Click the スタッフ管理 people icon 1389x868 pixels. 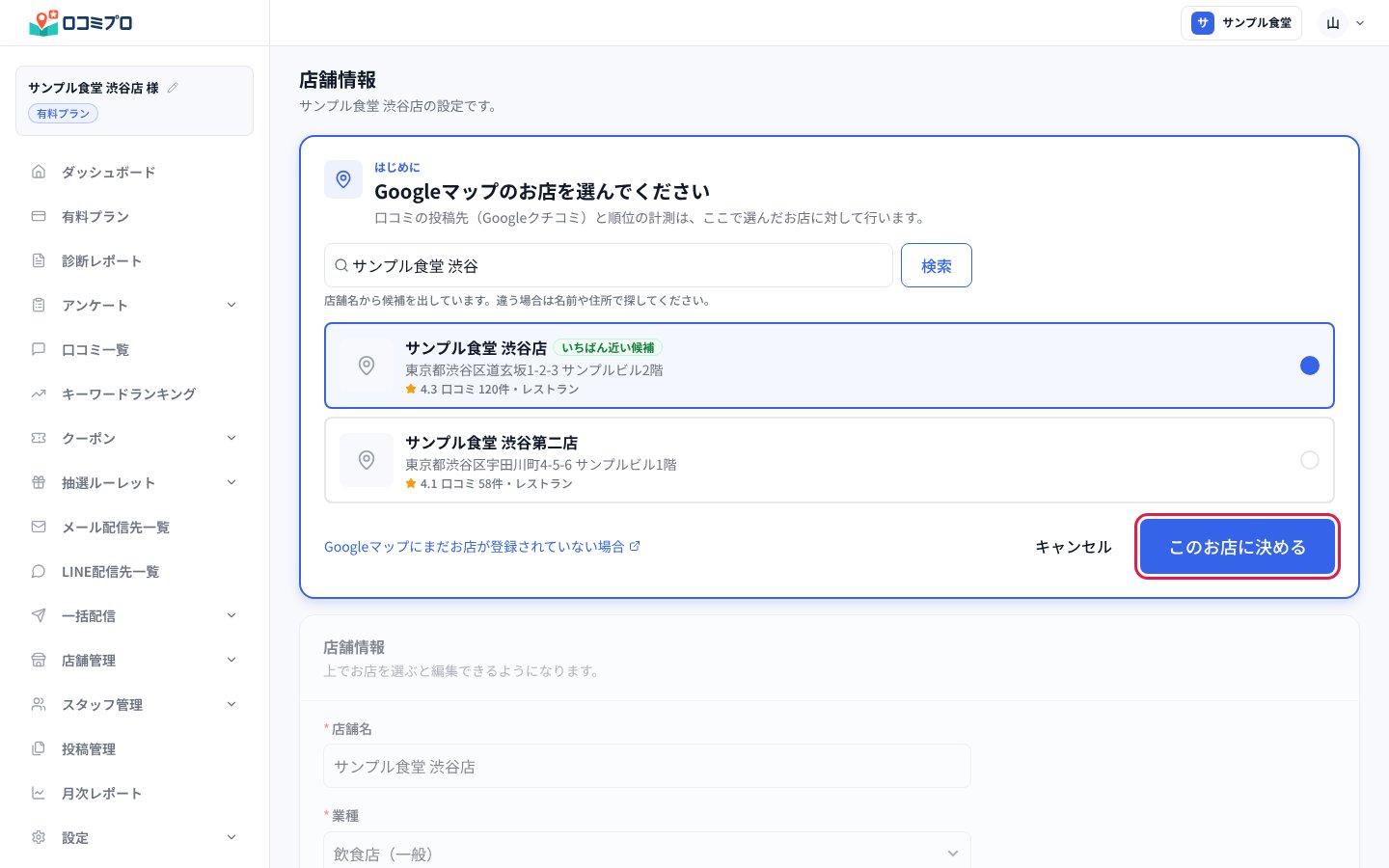[x=39, y=704]
